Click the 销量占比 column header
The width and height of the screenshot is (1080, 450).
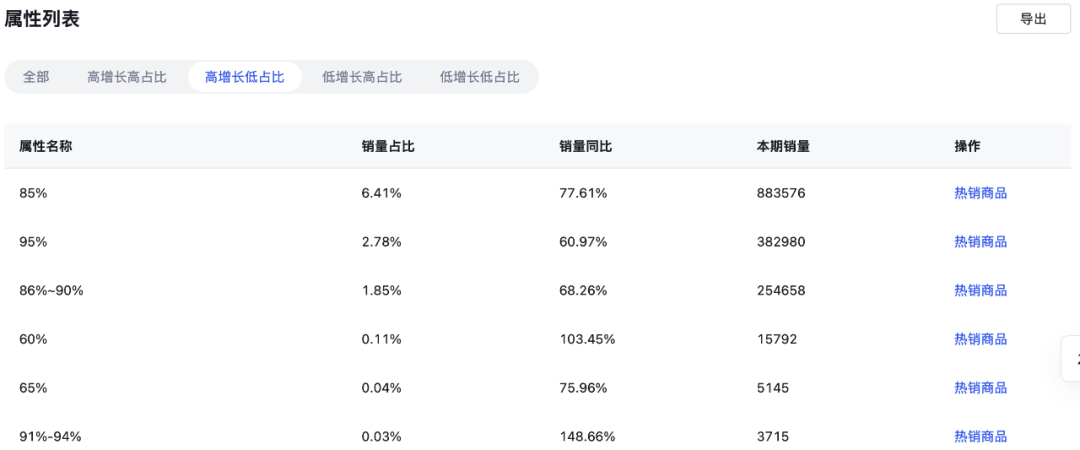pos(388,146)
